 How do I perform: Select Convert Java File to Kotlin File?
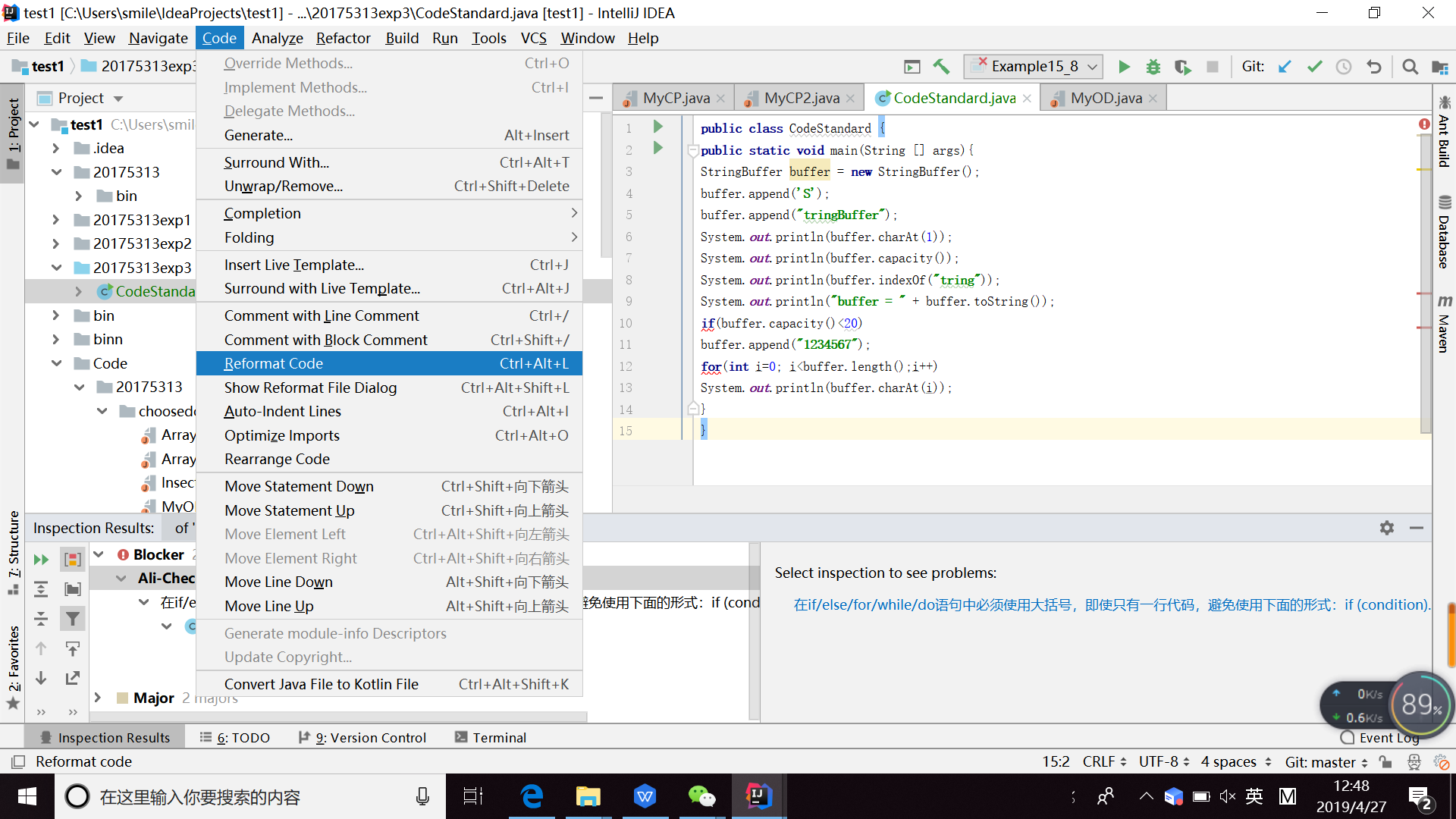(389, 684)
